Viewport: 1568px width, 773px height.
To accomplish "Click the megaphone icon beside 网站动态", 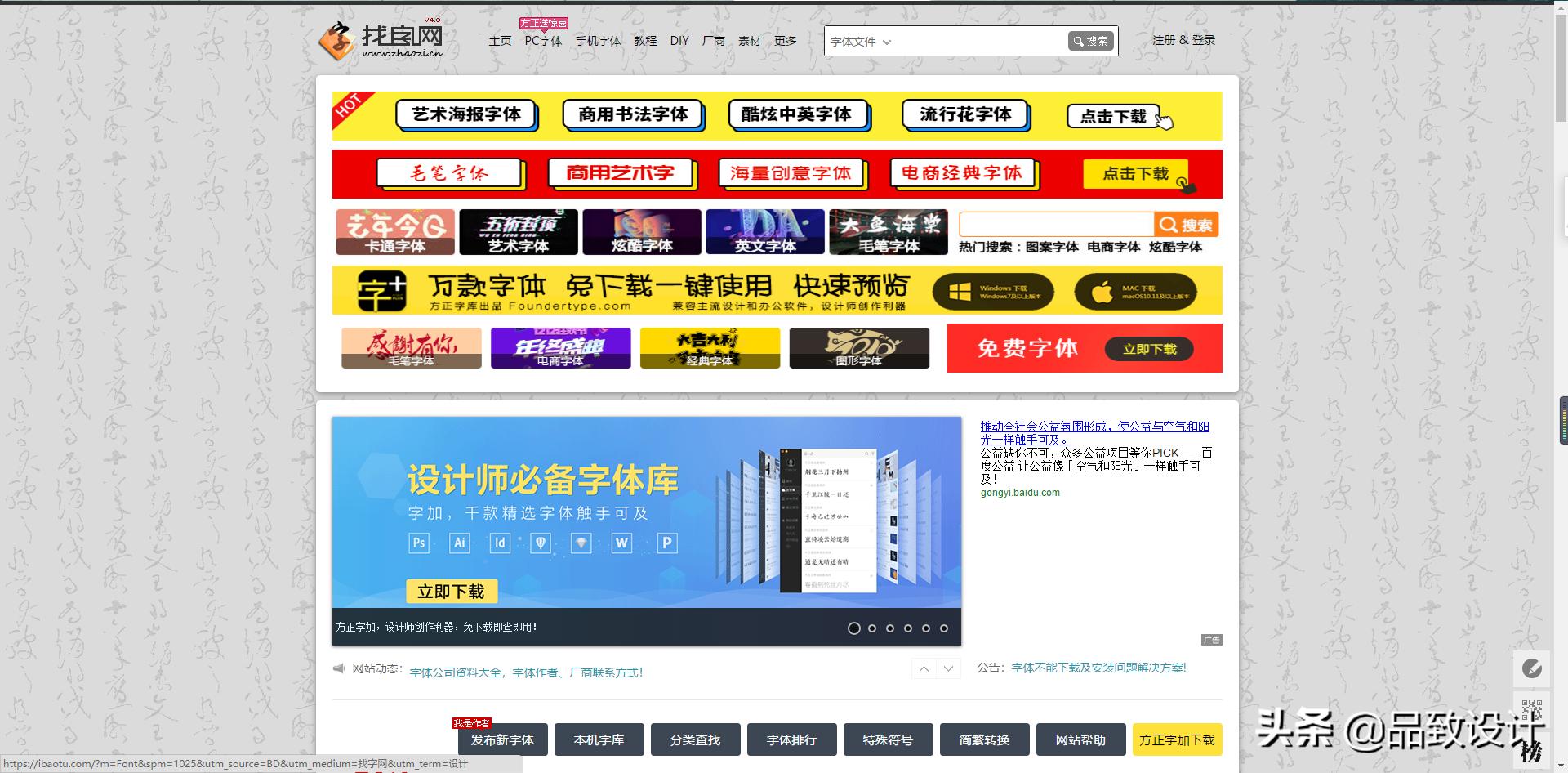I will tap(338, 668).
